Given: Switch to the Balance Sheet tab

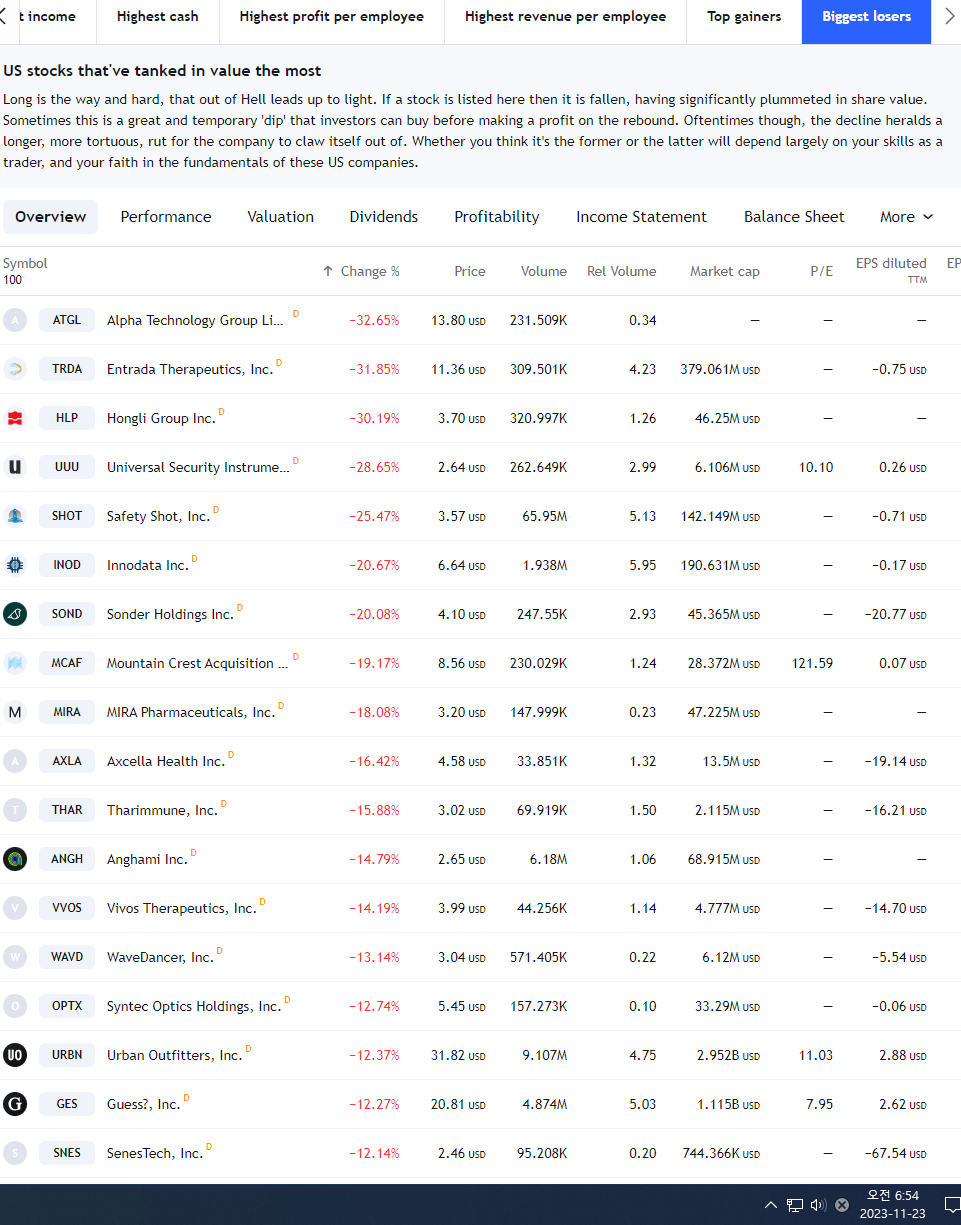Looking at the screenshot, I should pos(794,217).
